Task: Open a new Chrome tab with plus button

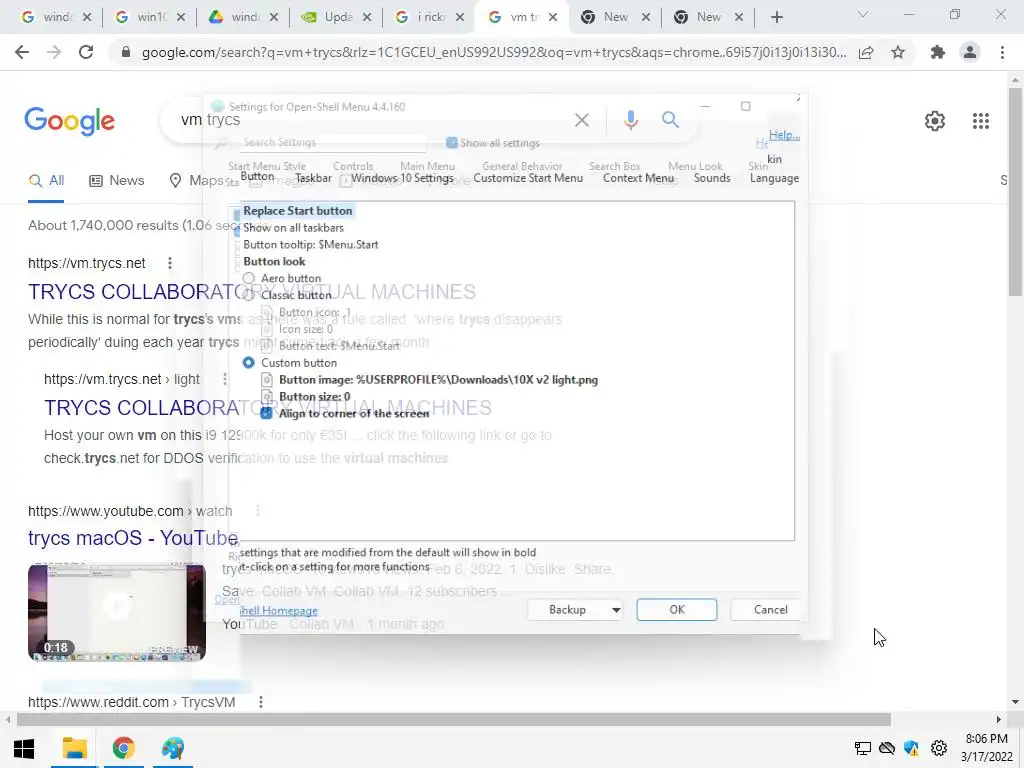Action: pos(776,18)
